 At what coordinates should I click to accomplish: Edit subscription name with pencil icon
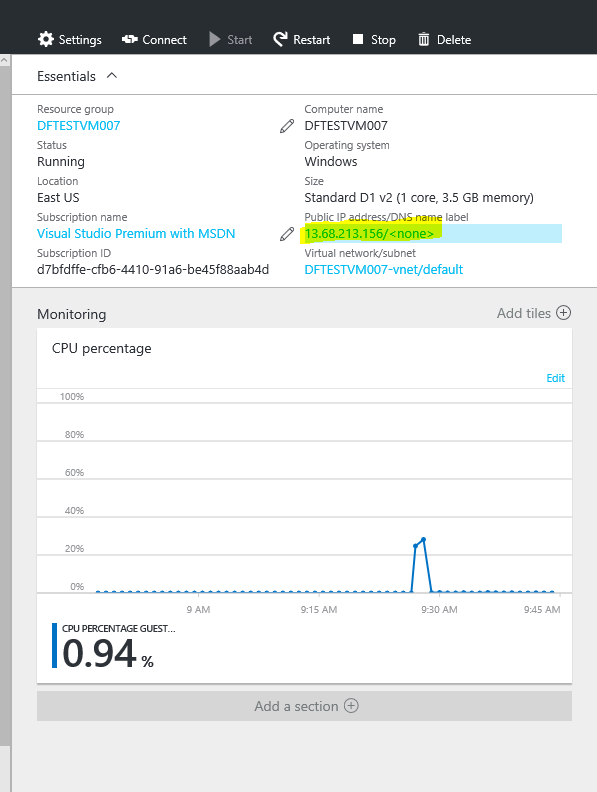click(287, 234)
